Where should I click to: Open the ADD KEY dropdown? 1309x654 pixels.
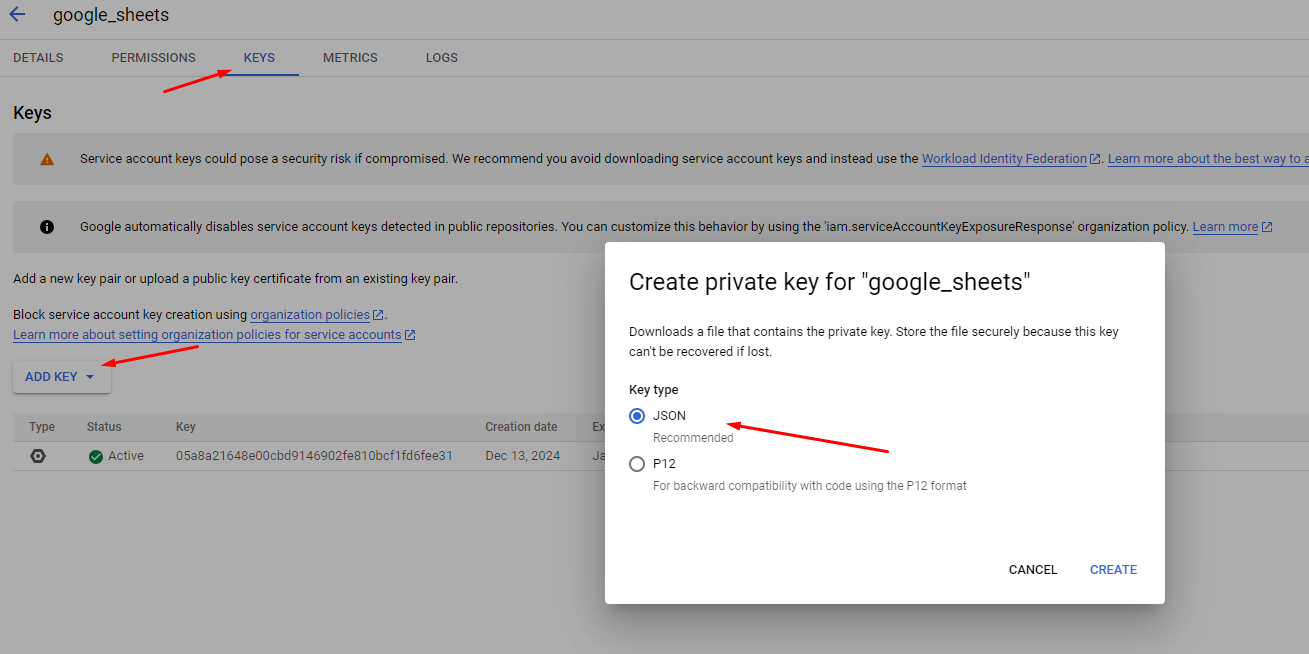pos(61,376)
